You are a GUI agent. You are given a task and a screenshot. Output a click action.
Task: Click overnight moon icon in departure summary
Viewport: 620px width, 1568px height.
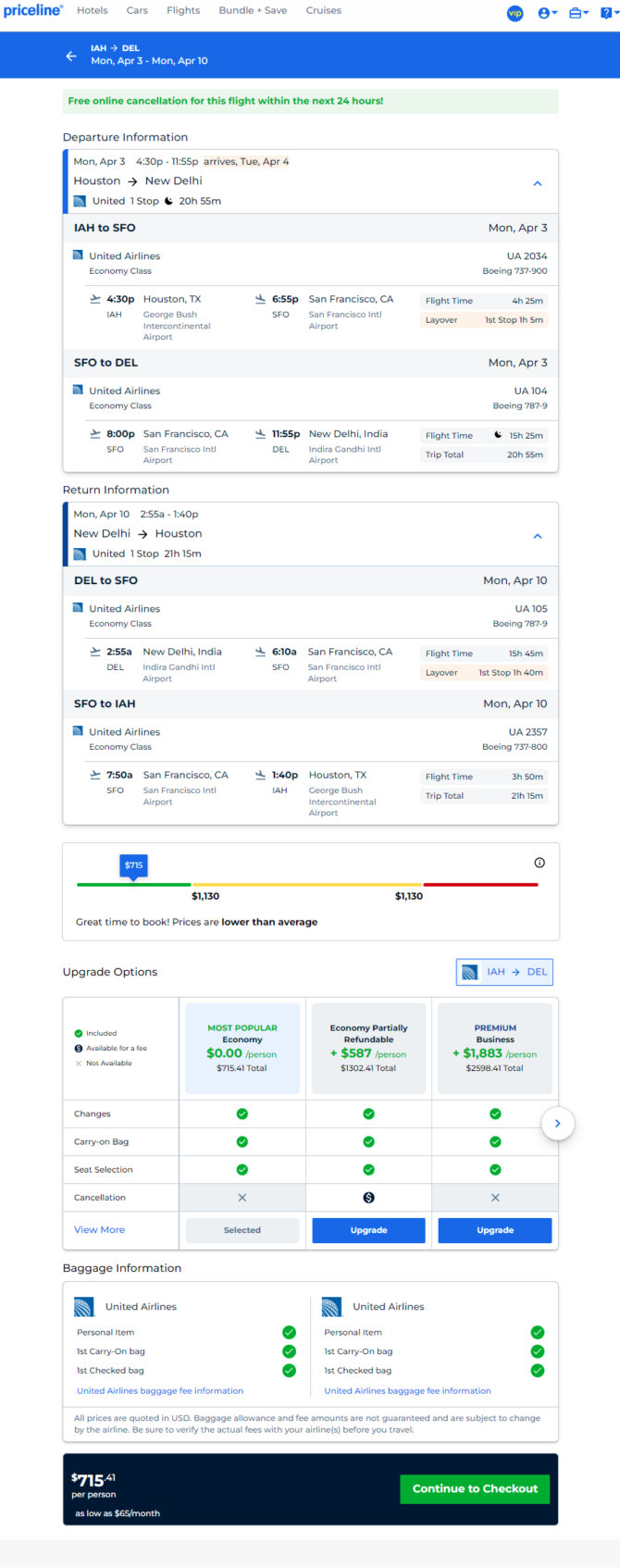168,201
